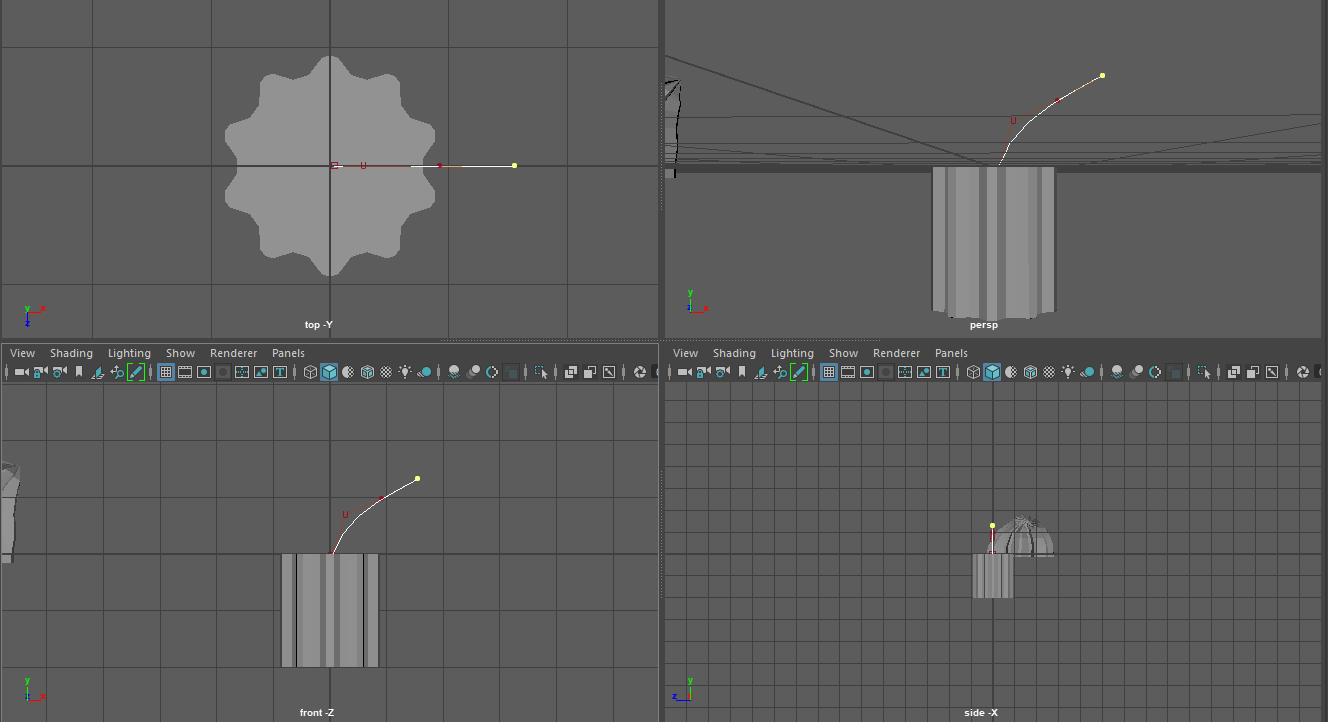Select yellow curve endpoint in persp view
Viewport: 1328px width, 722px height.
coord(1102,75)
